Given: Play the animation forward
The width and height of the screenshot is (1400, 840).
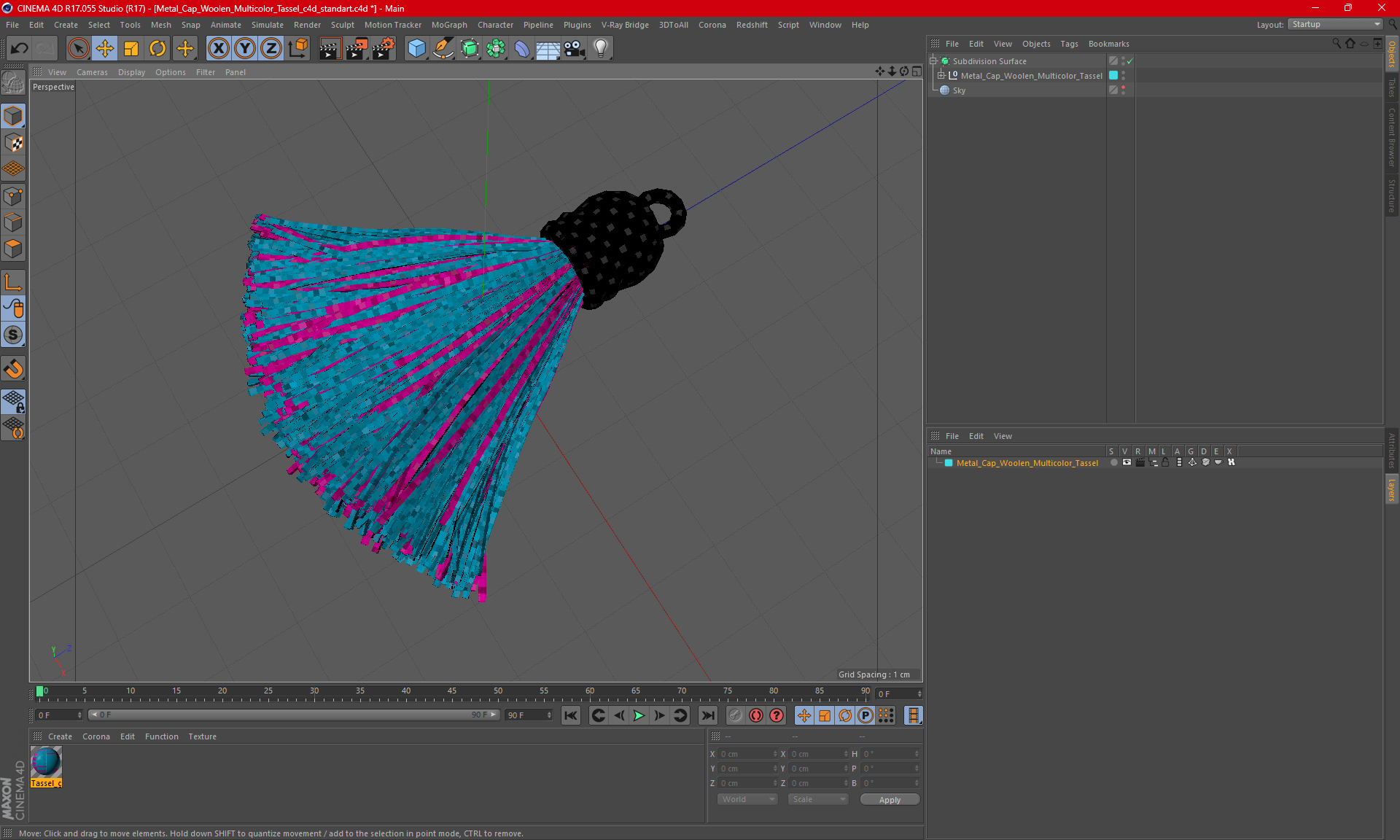Looking at the screenshot, I should pyautogui.click(x=639, y=716).
